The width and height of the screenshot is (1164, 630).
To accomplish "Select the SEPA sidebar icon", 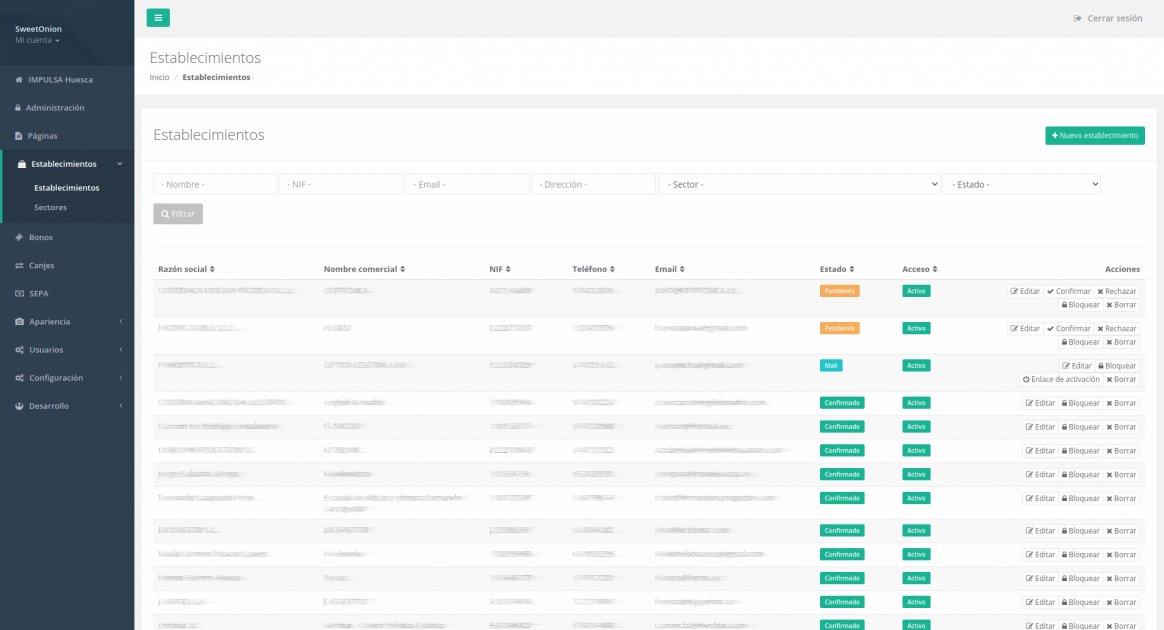I will point(22,293).
